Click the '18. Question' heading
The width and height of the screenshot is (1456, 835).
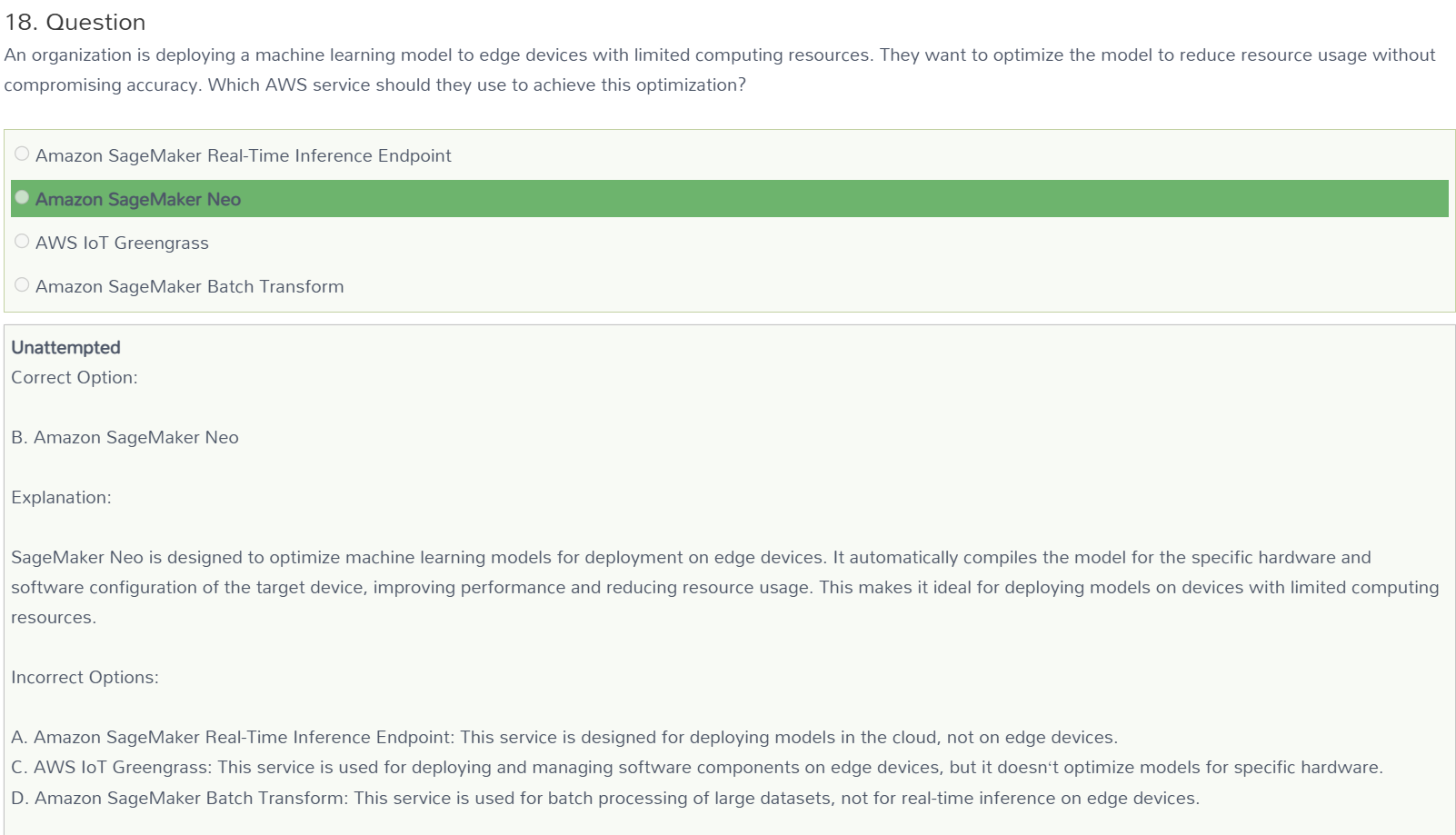point(75,22)
